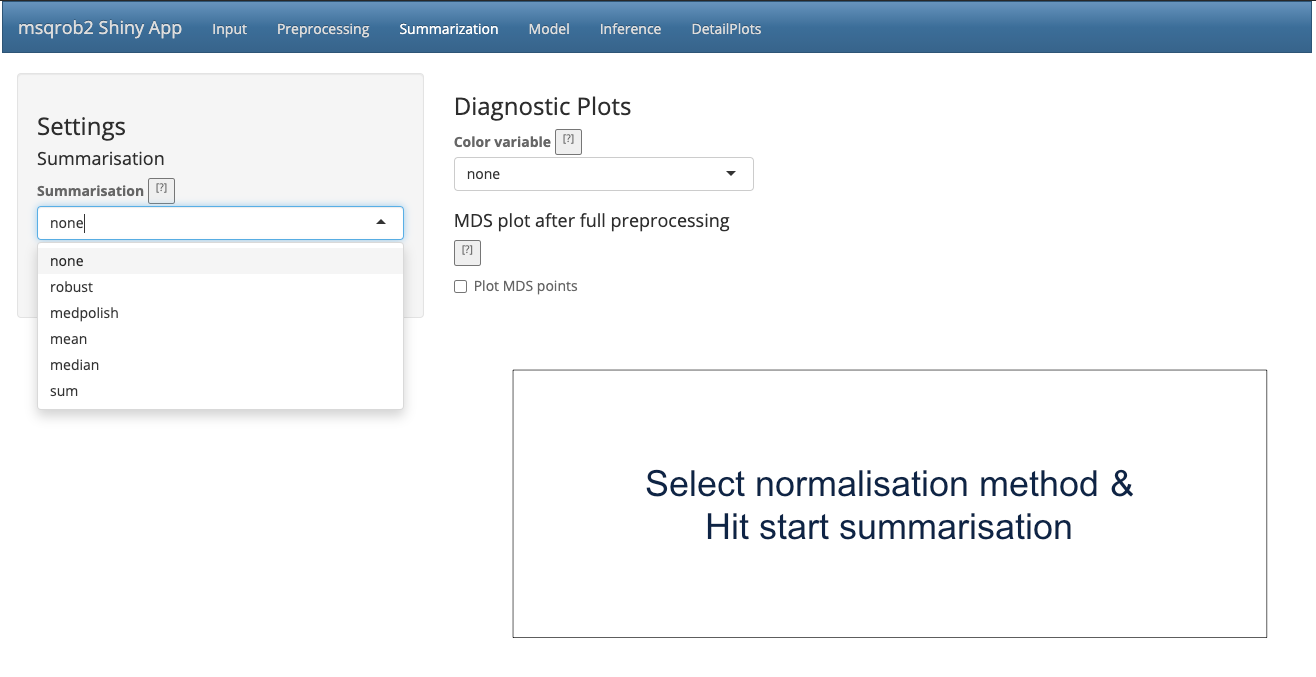Collapse the Summarisation dropdown via its arrow
1316x677 pixels.
[381, 223]
